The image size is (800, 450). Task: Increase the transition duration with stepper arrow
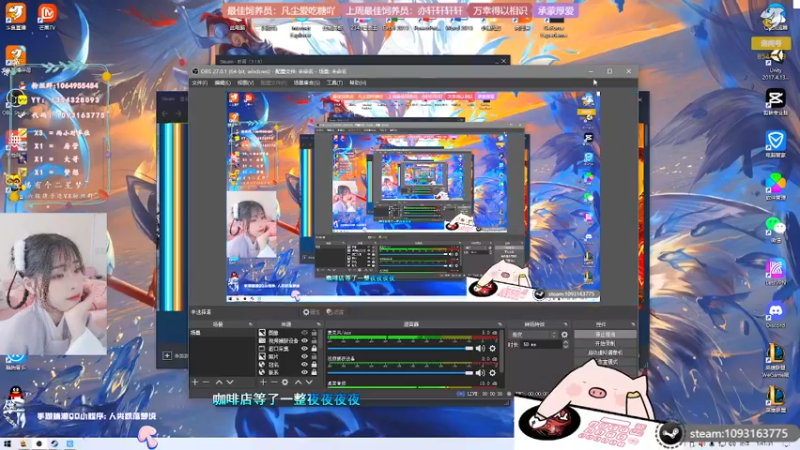click(x=565, y=342)
